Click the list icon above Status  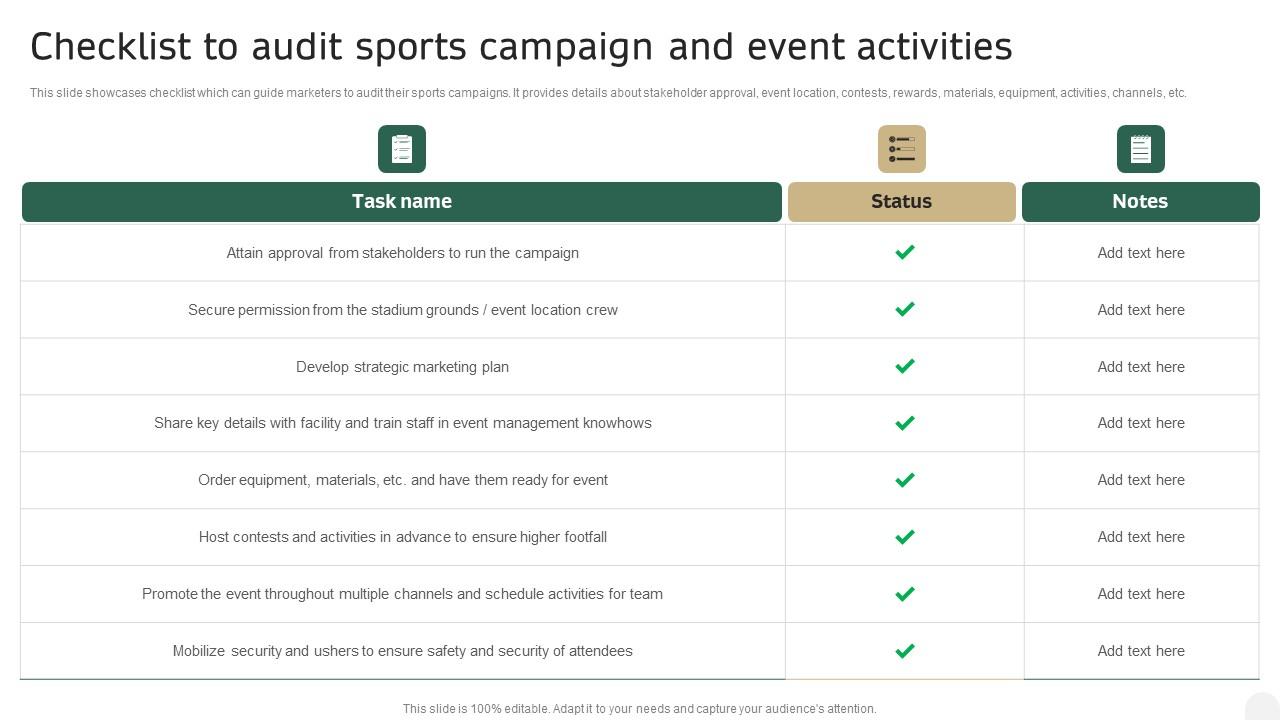point(902,149)
